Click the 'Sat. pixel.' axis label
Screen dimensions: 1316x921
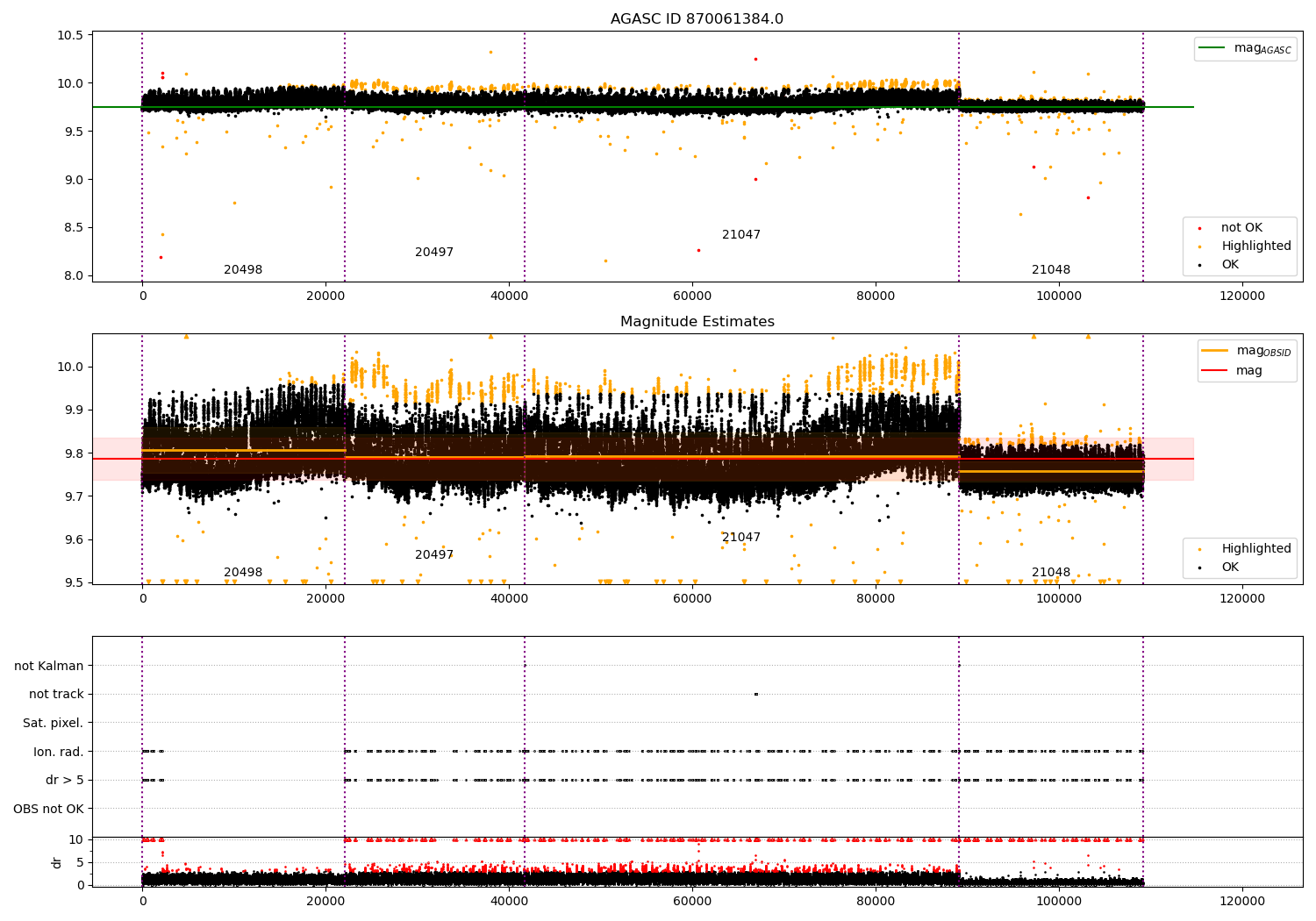point(54,723)
